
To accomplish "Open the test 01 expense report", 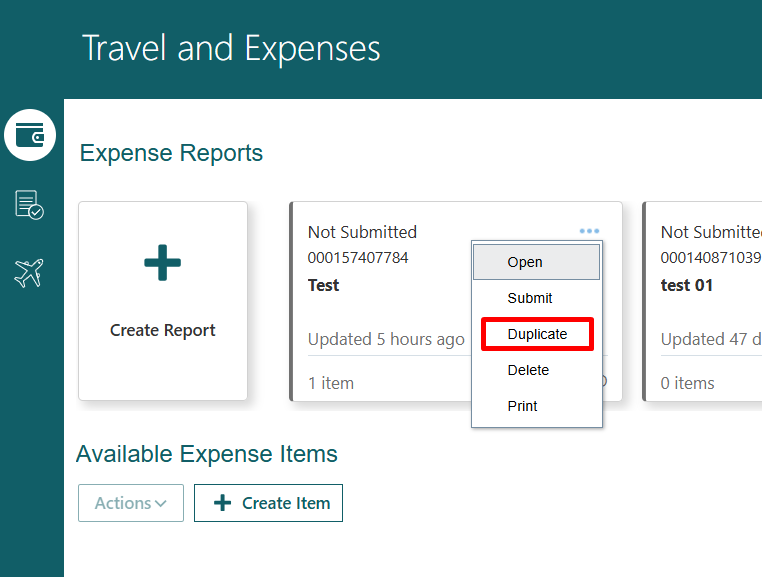I will [686, 285].
